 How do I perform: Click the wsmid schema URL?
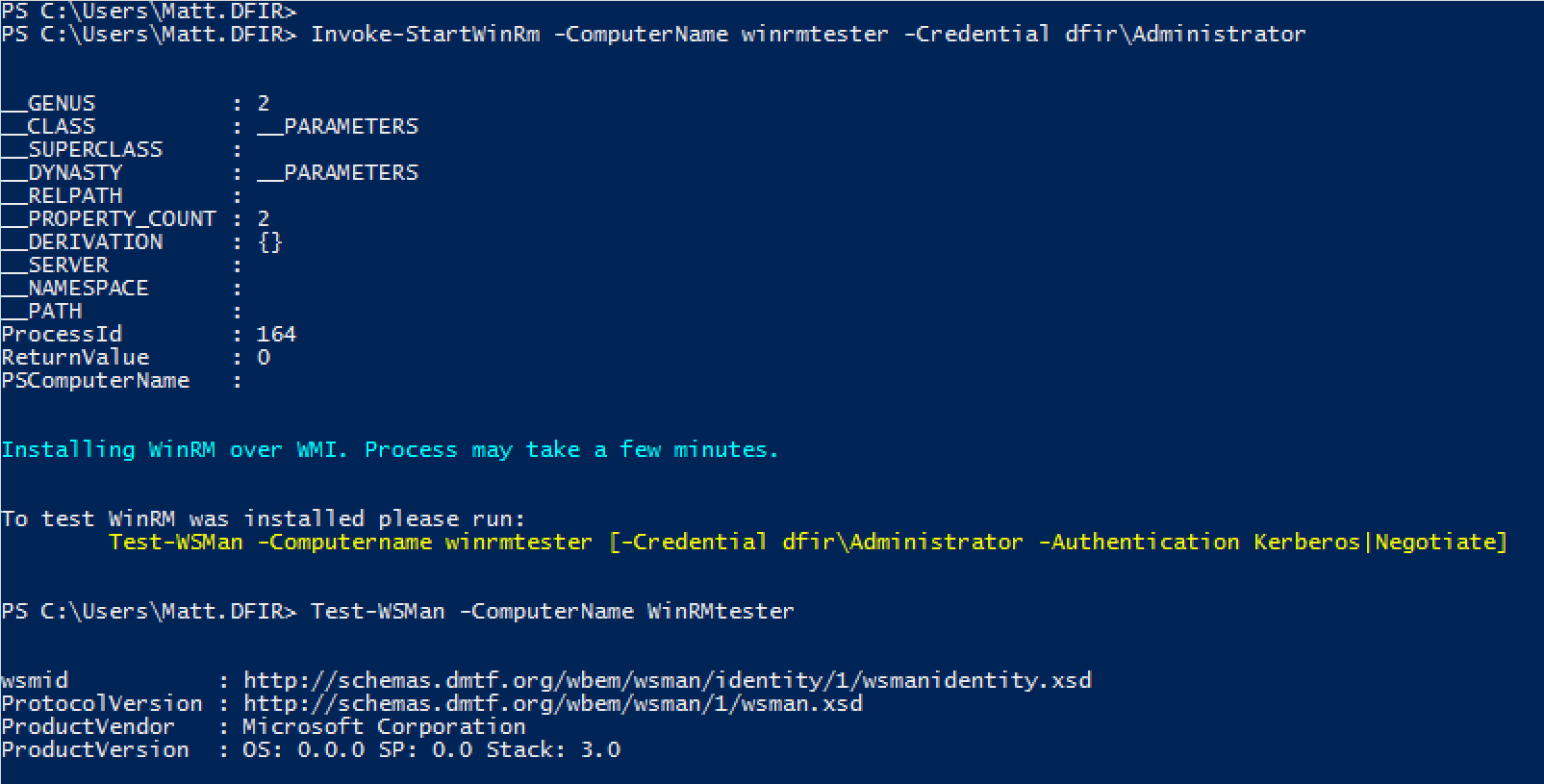(668, 681)
